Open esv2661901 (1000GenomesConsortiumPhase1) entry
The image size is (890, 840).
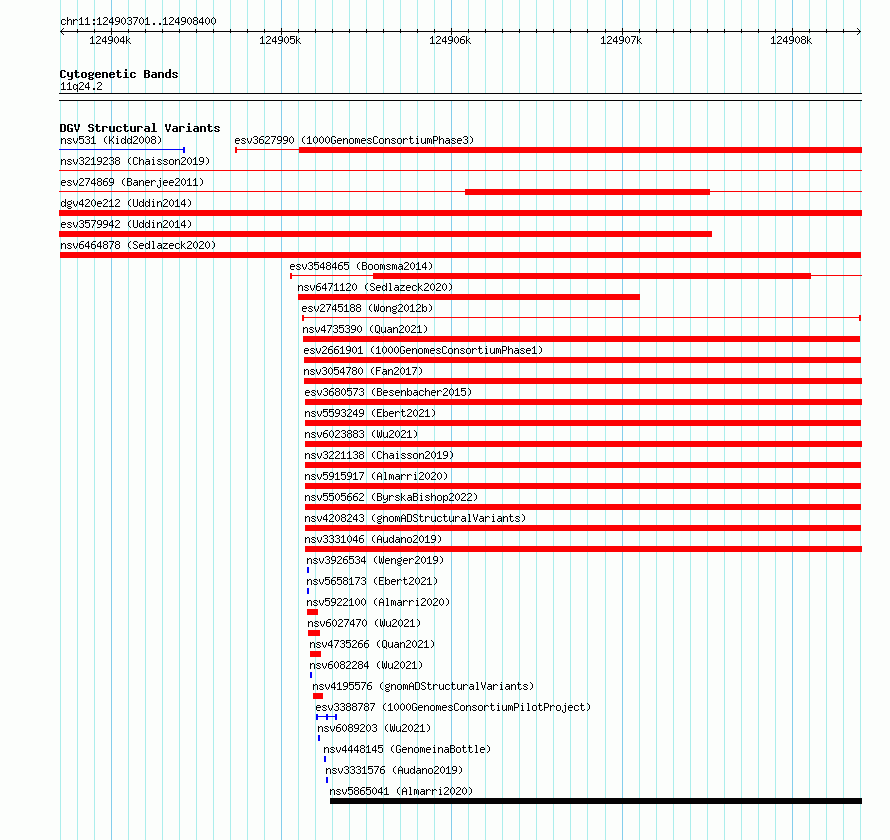point(423,350)
